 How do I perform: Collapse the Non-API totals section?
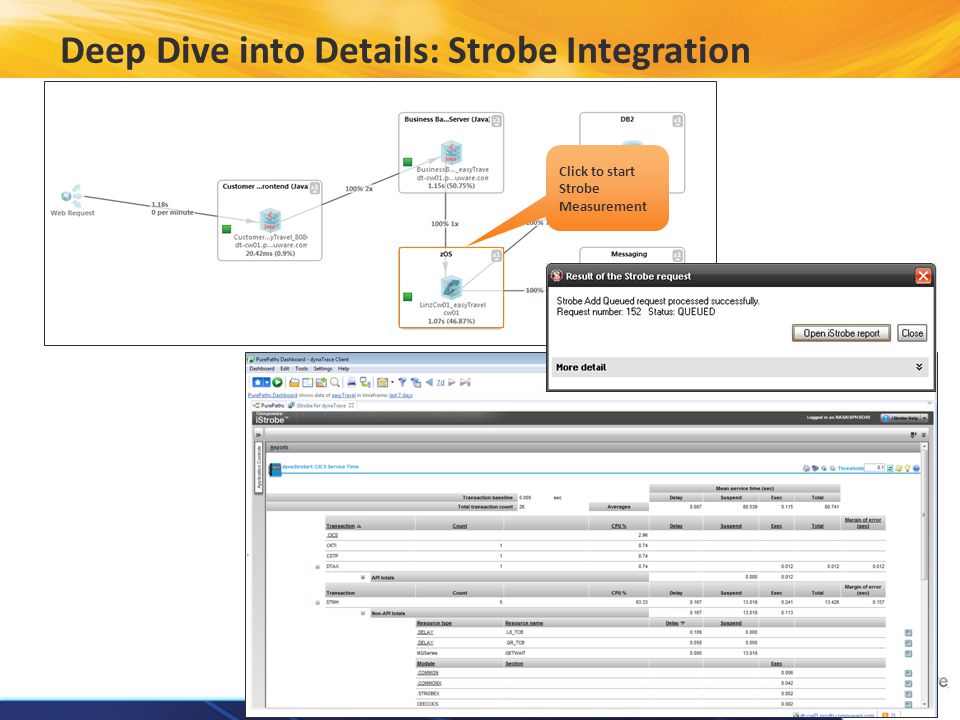363,613
